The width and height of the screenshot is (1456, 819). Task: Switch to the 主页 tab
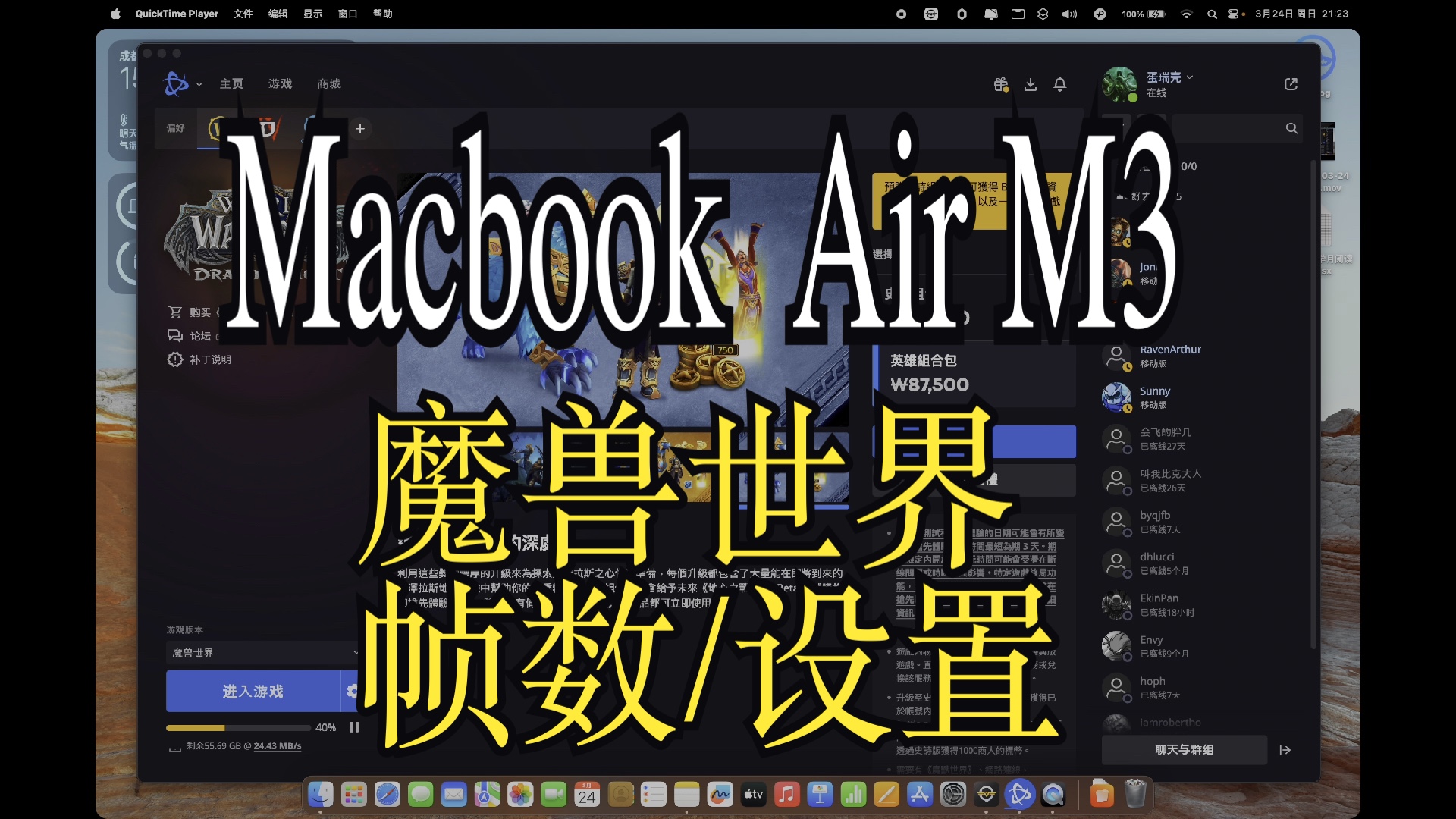231,83
